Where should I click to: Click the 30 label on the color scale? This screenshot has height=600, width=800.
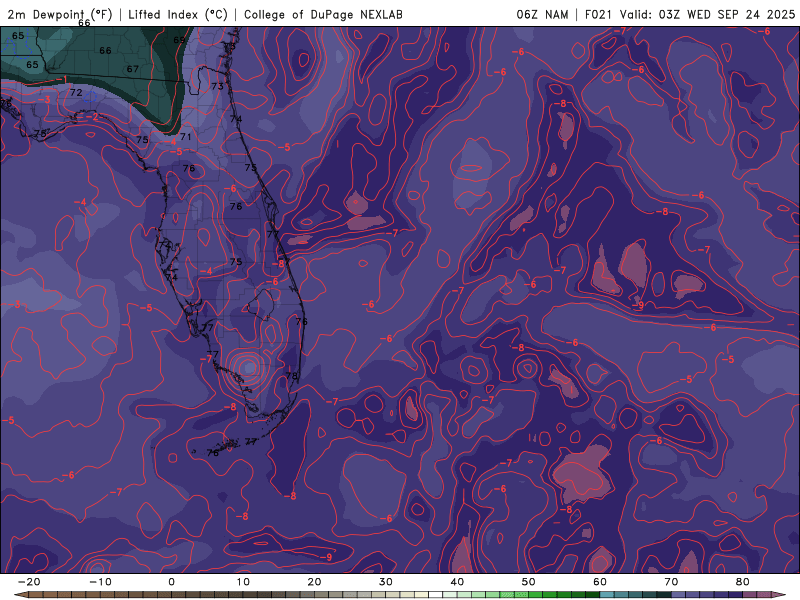(386, 582)
